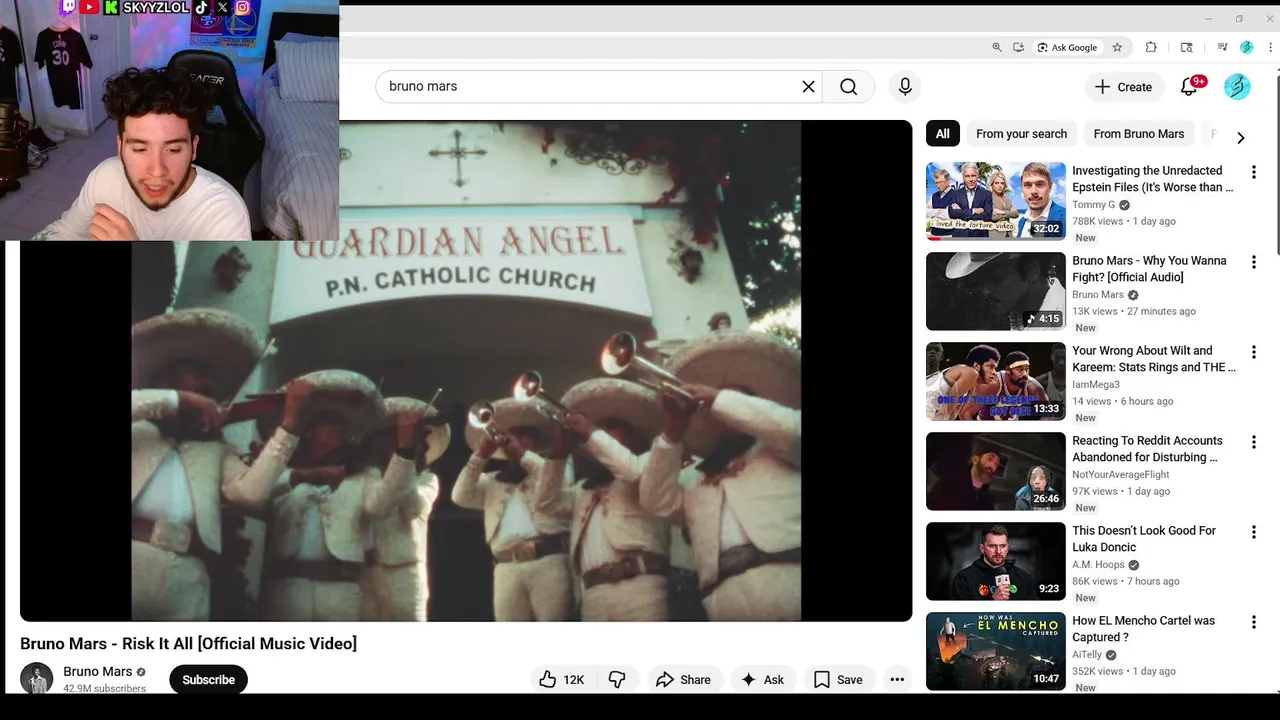1280x720 pixels.
Task: Open options menu for Wilt and Kareem video
Action: coord(1253,352)
